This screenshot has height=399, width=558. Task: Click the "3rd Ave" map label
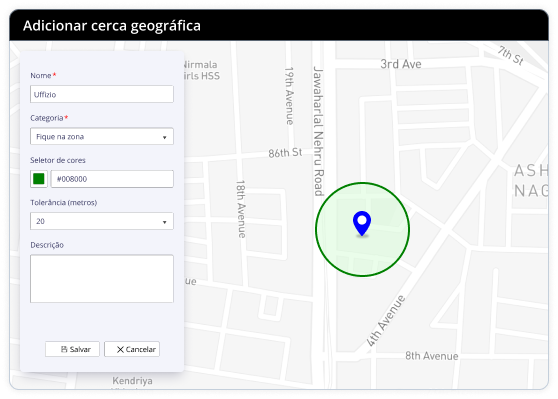tap(401, 64)
